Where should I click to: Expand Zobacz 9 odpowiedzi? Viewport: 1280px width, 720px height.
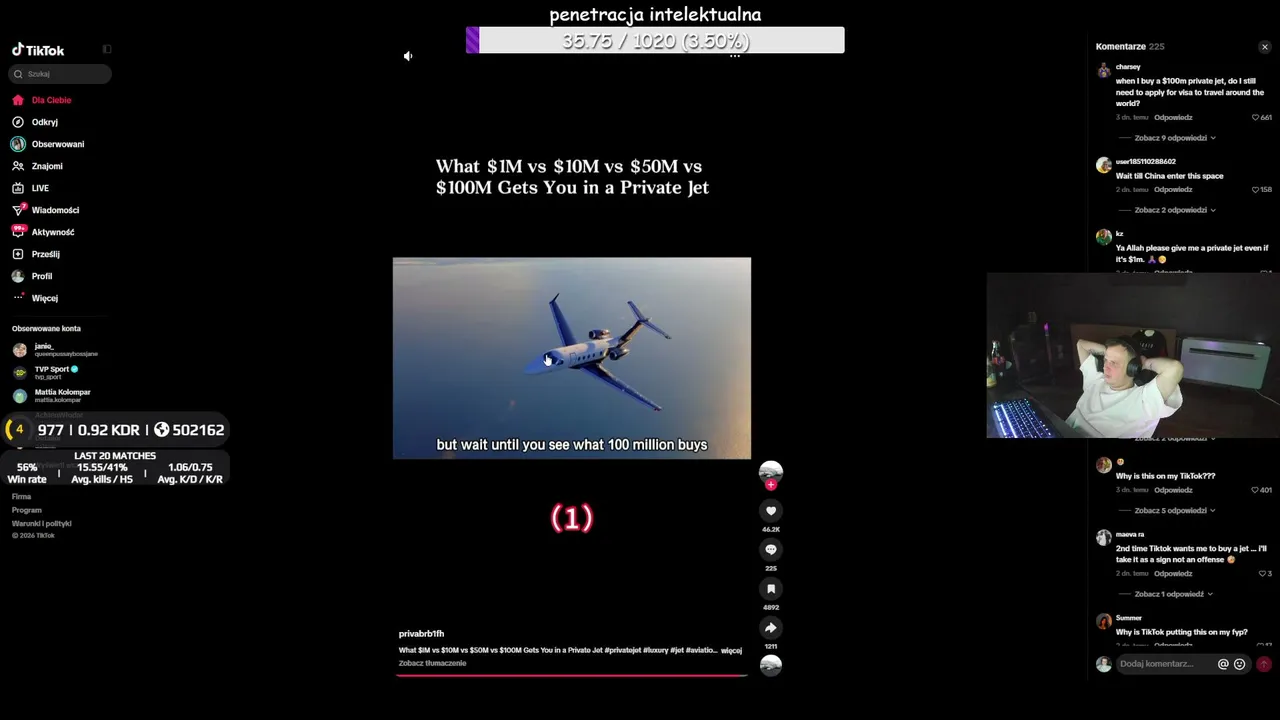(1175, 138)
